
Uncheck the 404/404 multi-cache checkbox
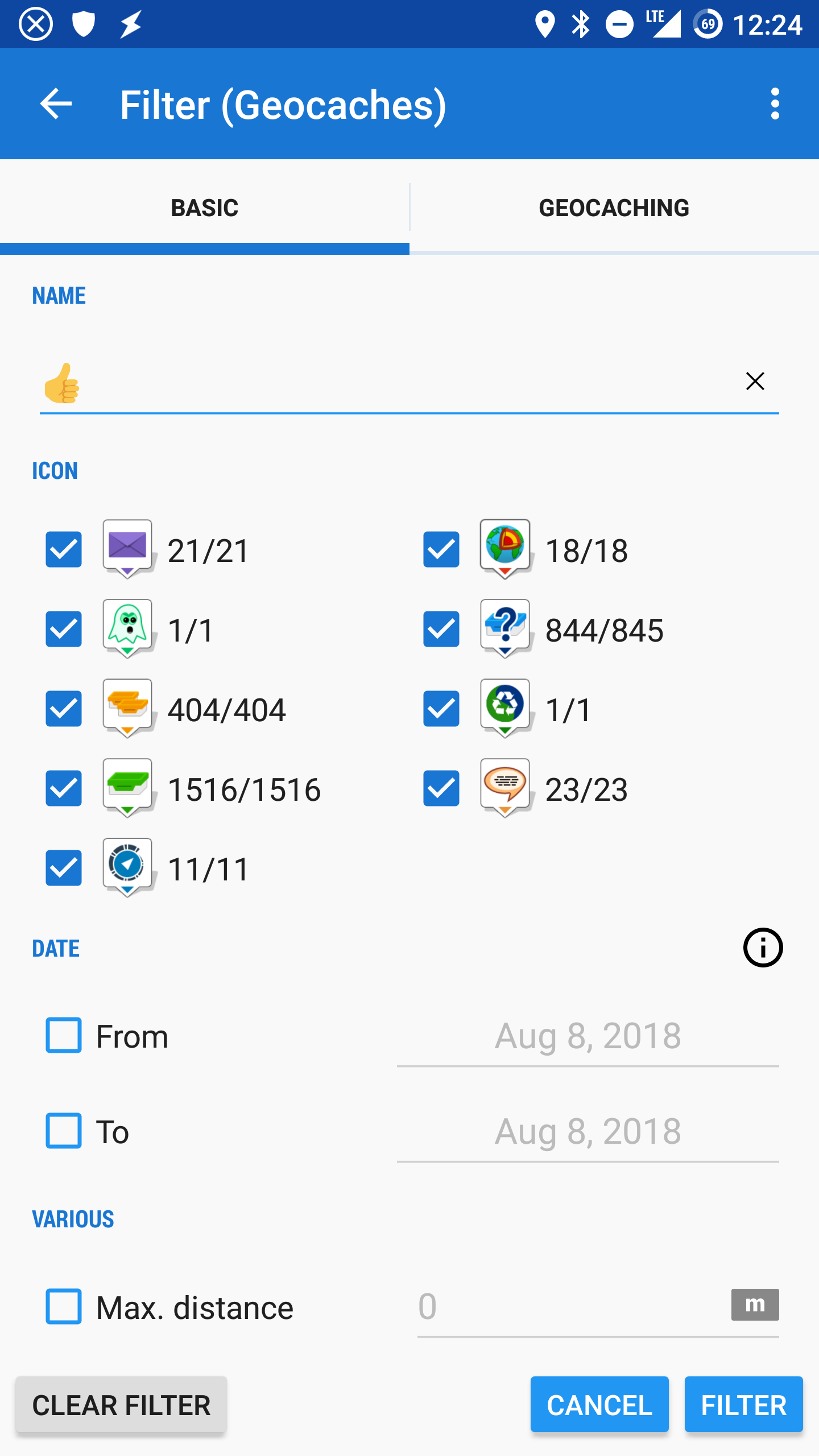coord(64,709)
